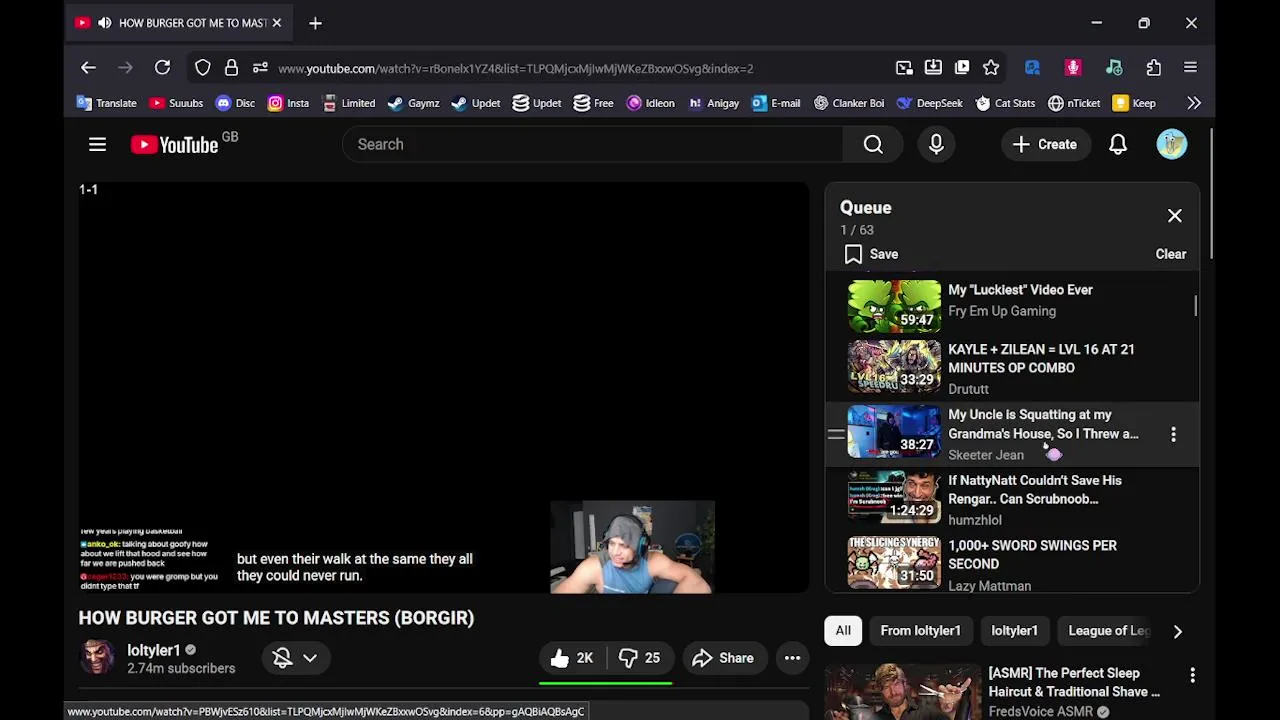Open the Translate bookmark

point(106,103)
